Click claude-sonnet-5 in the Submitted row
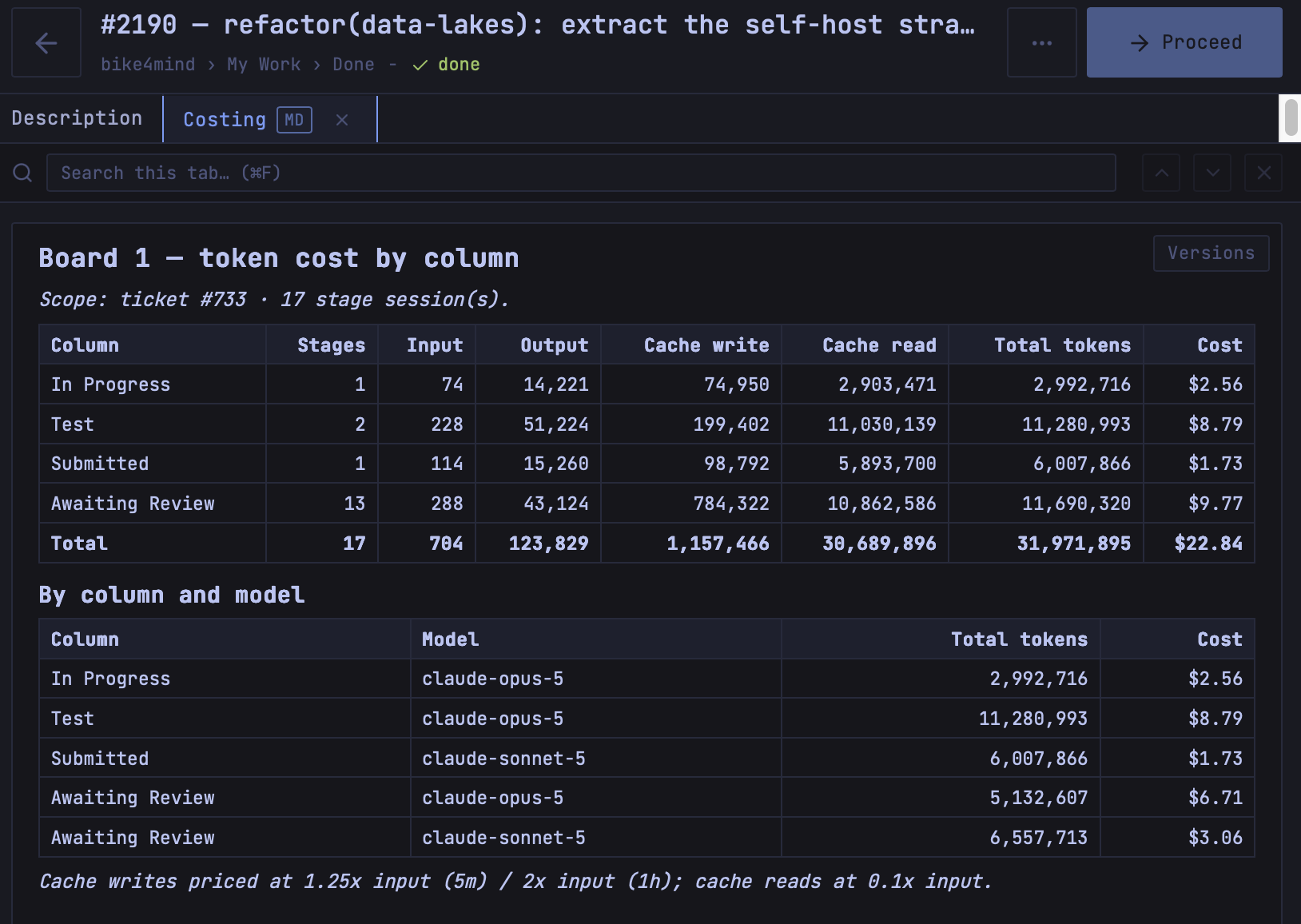 click(503, 759)
